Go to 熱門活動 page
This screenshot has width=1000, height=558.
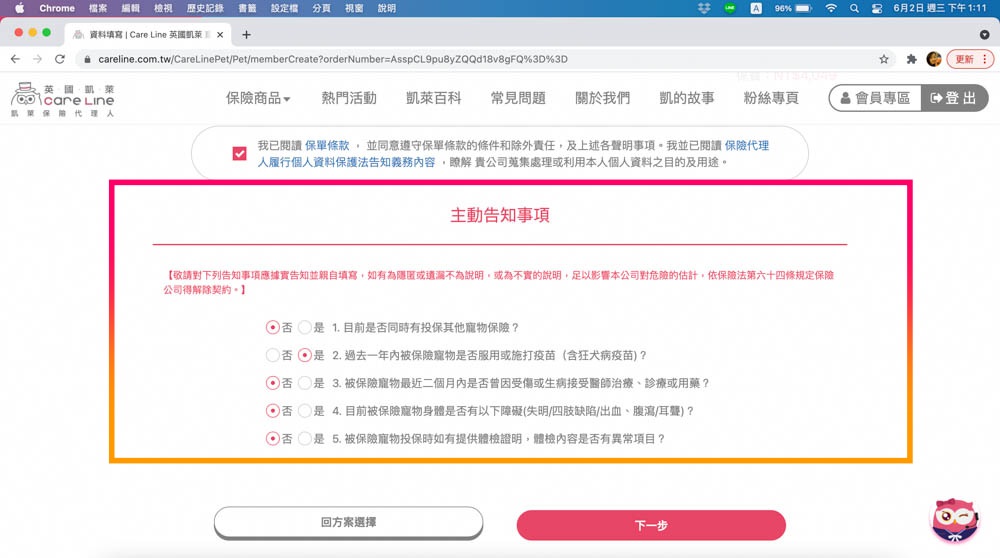tap(349, 98)
